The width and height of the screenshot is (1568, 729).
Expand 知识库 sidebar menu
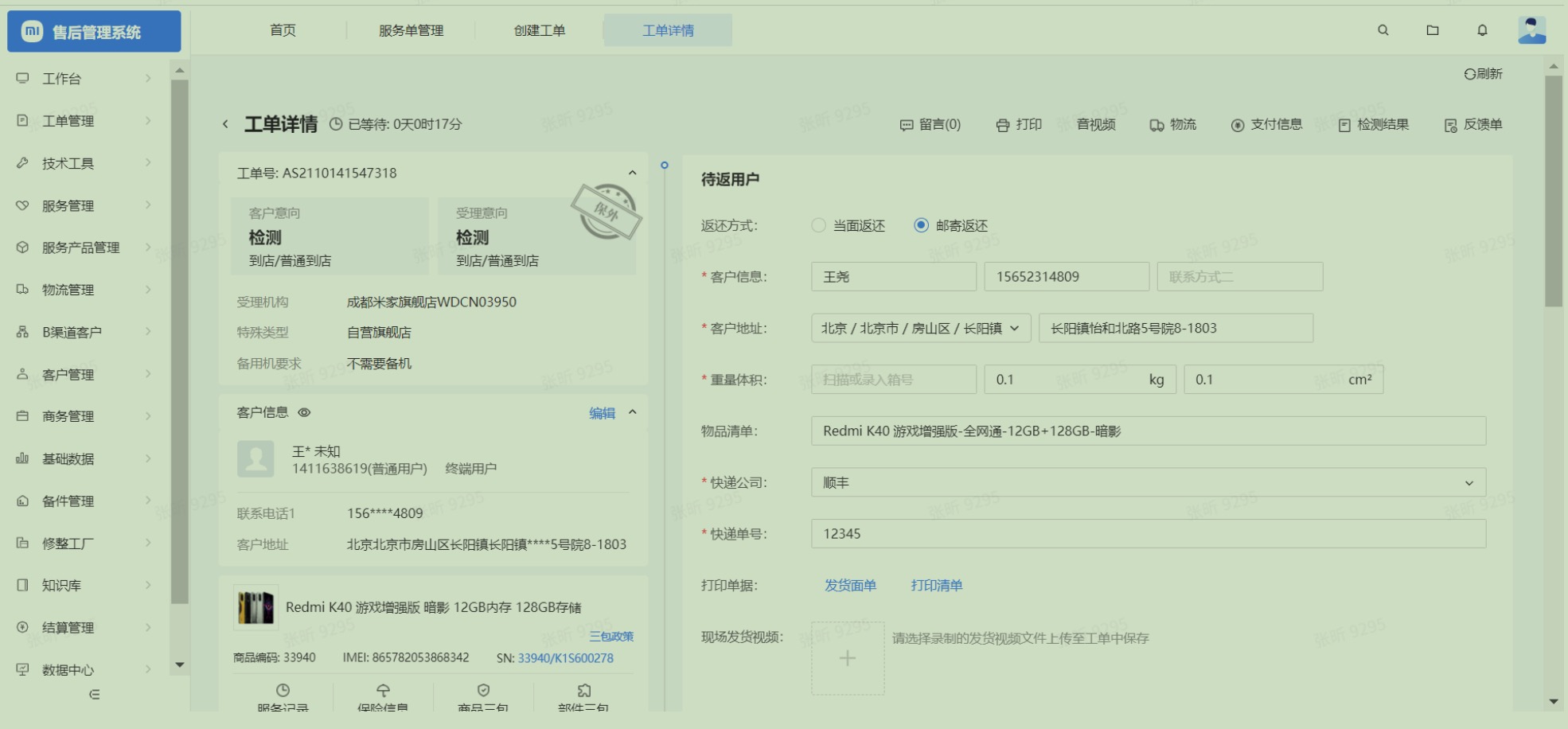tap(84, 586)
